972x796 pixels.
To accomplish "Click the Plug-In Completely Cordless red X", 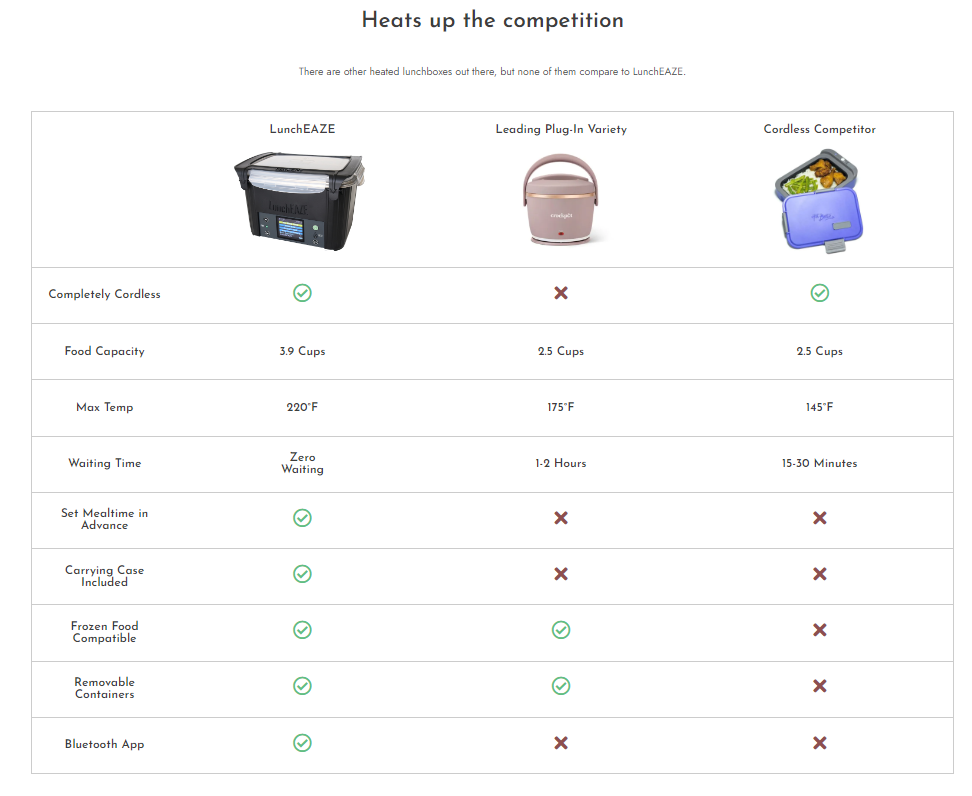I will (561, 293).
